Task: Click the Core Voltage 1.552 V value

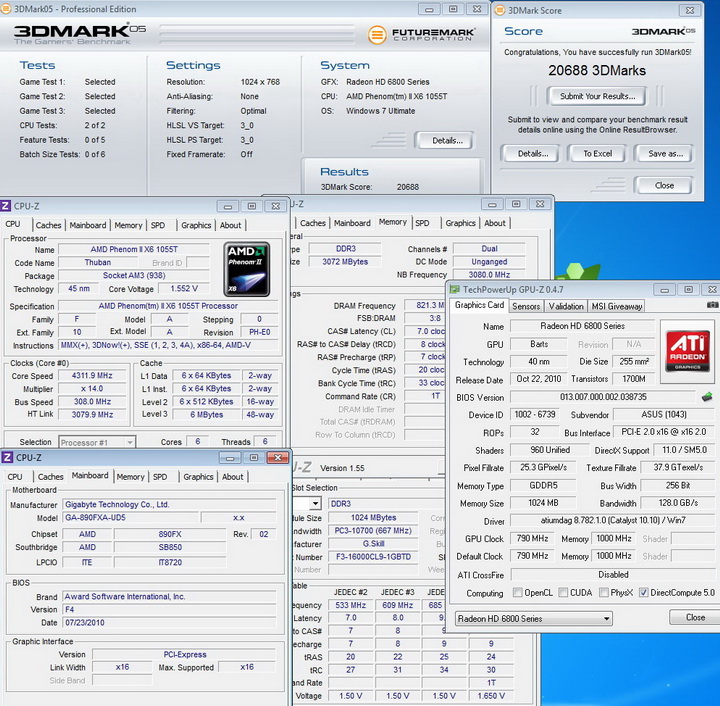Action: (x=184, y=288)
